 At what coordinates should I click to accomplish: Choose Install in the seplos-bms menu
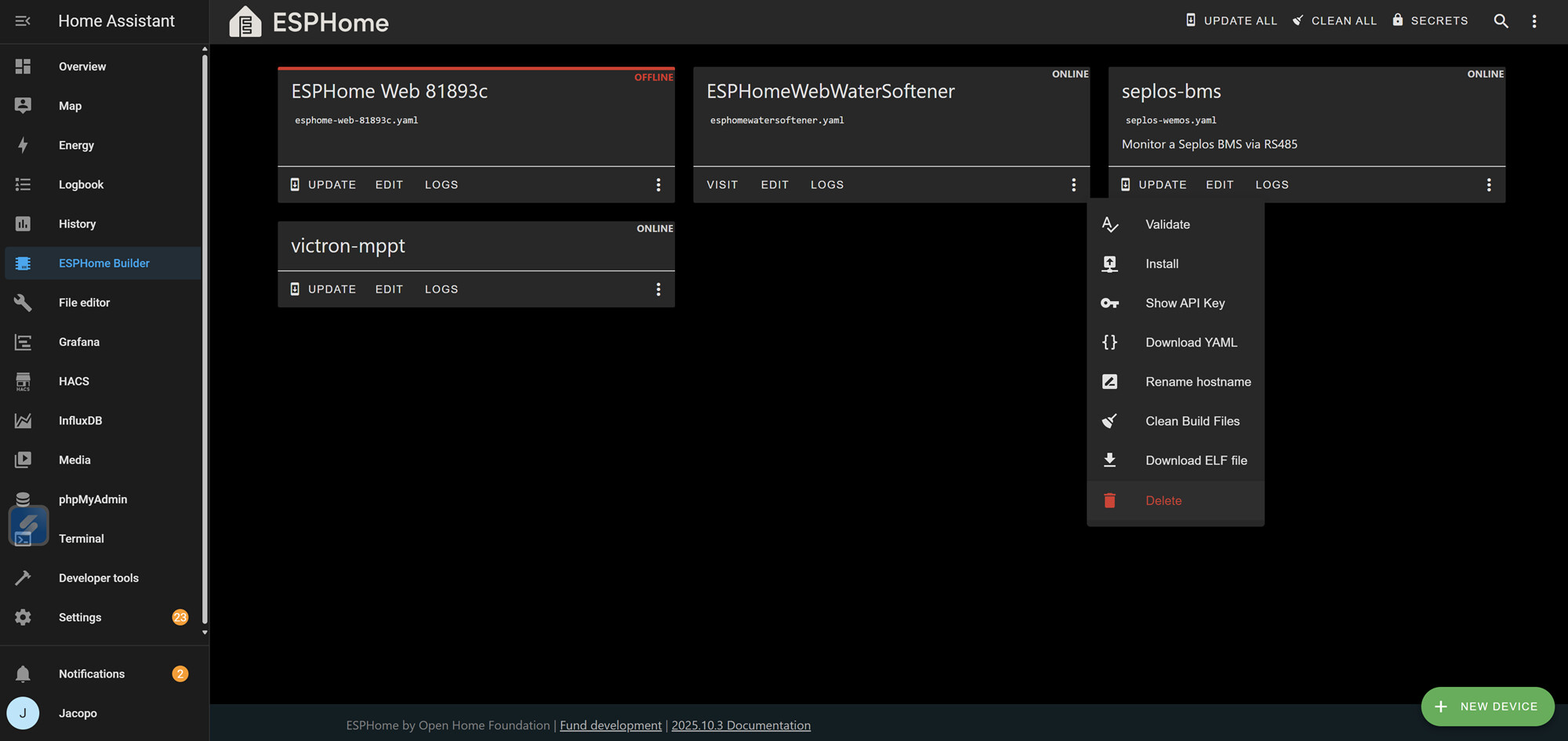(x=1175, y=263)
